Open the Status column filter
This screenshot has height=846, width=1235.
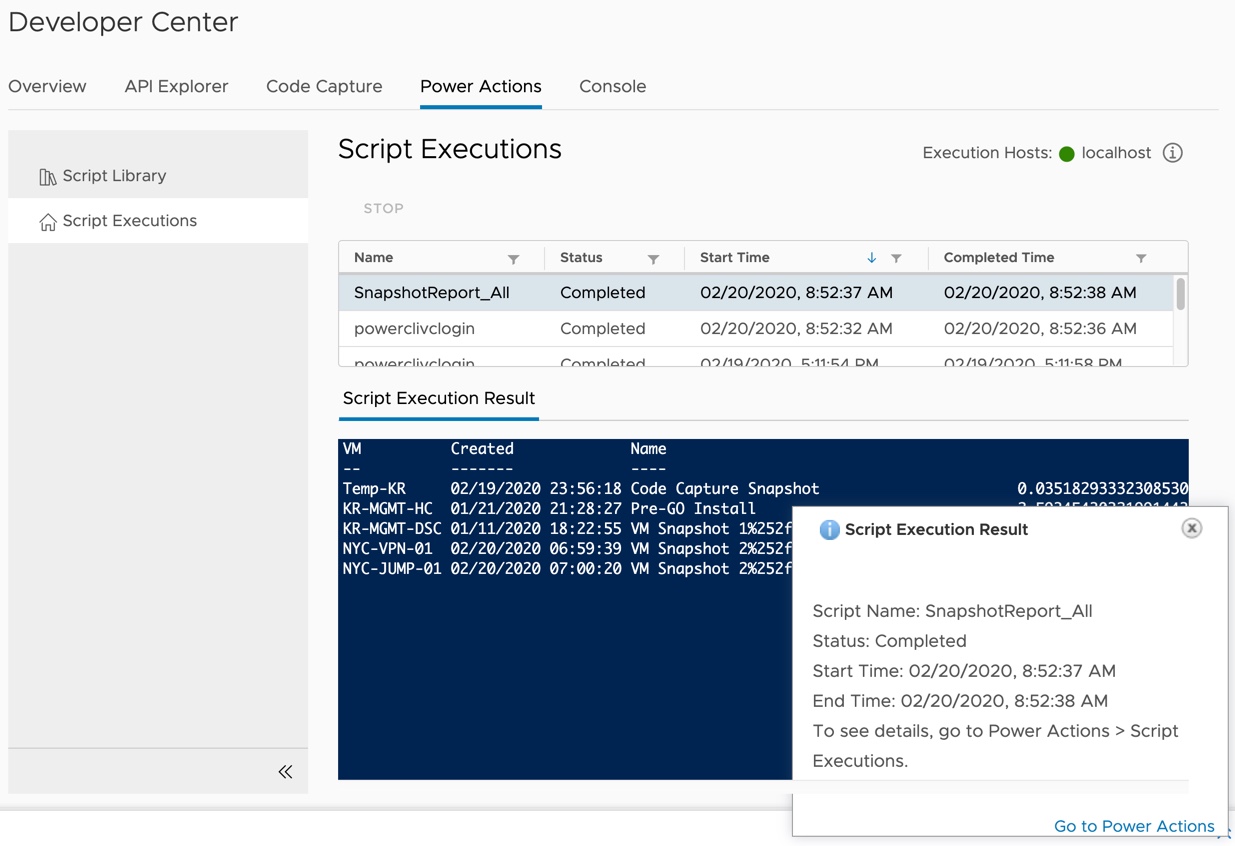click(653, 259)
